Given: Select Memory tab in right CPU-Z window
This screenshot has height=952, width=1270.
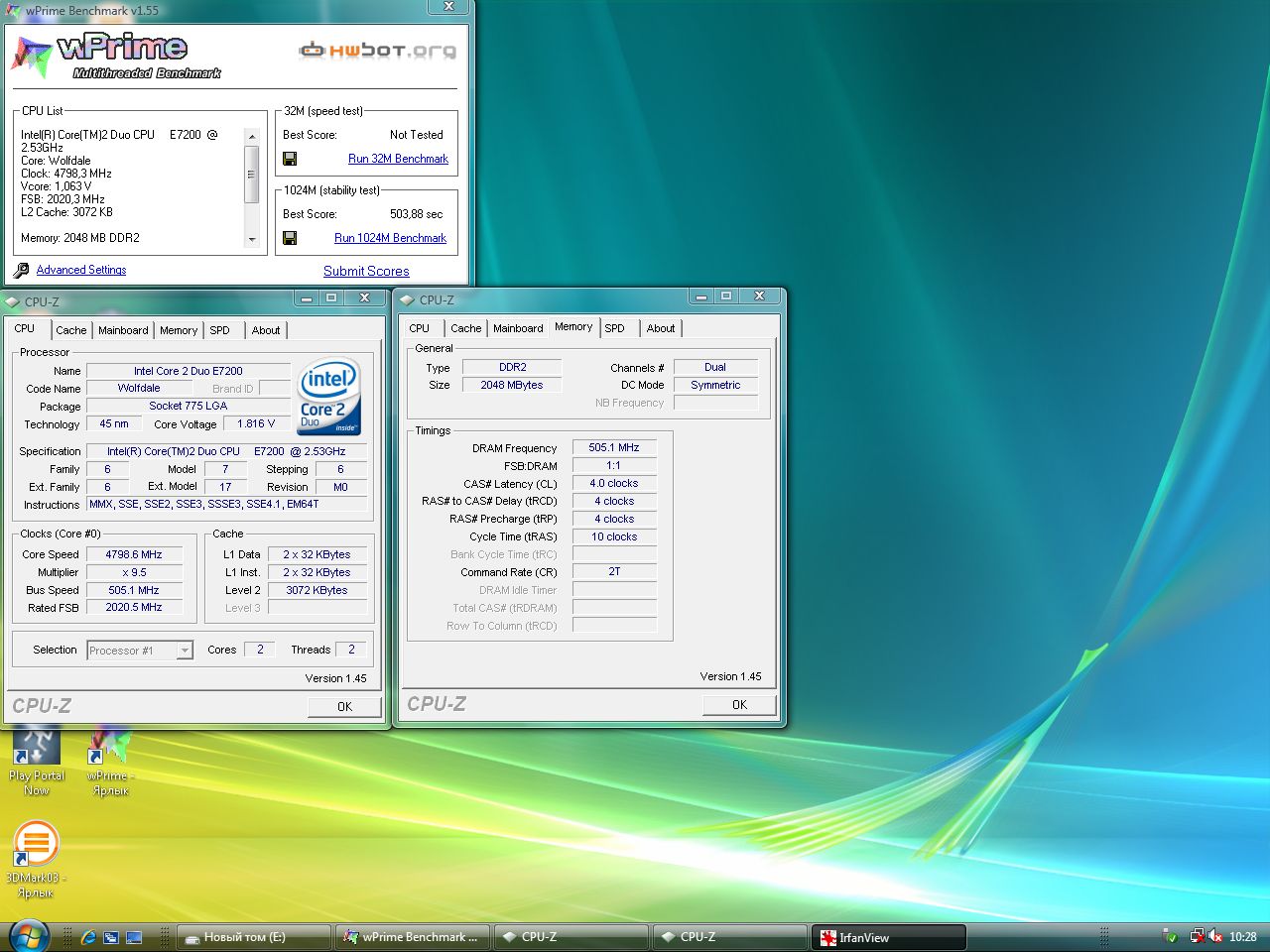Looking at the screenshot, I should [x=573, y=326].
